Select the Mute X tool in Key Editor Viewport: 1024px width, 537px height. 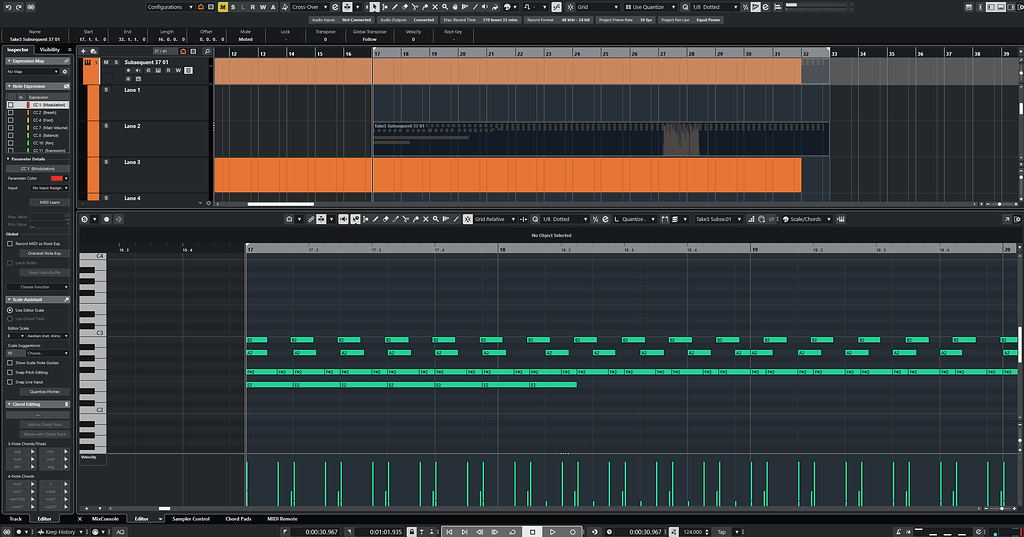point(426,220)
